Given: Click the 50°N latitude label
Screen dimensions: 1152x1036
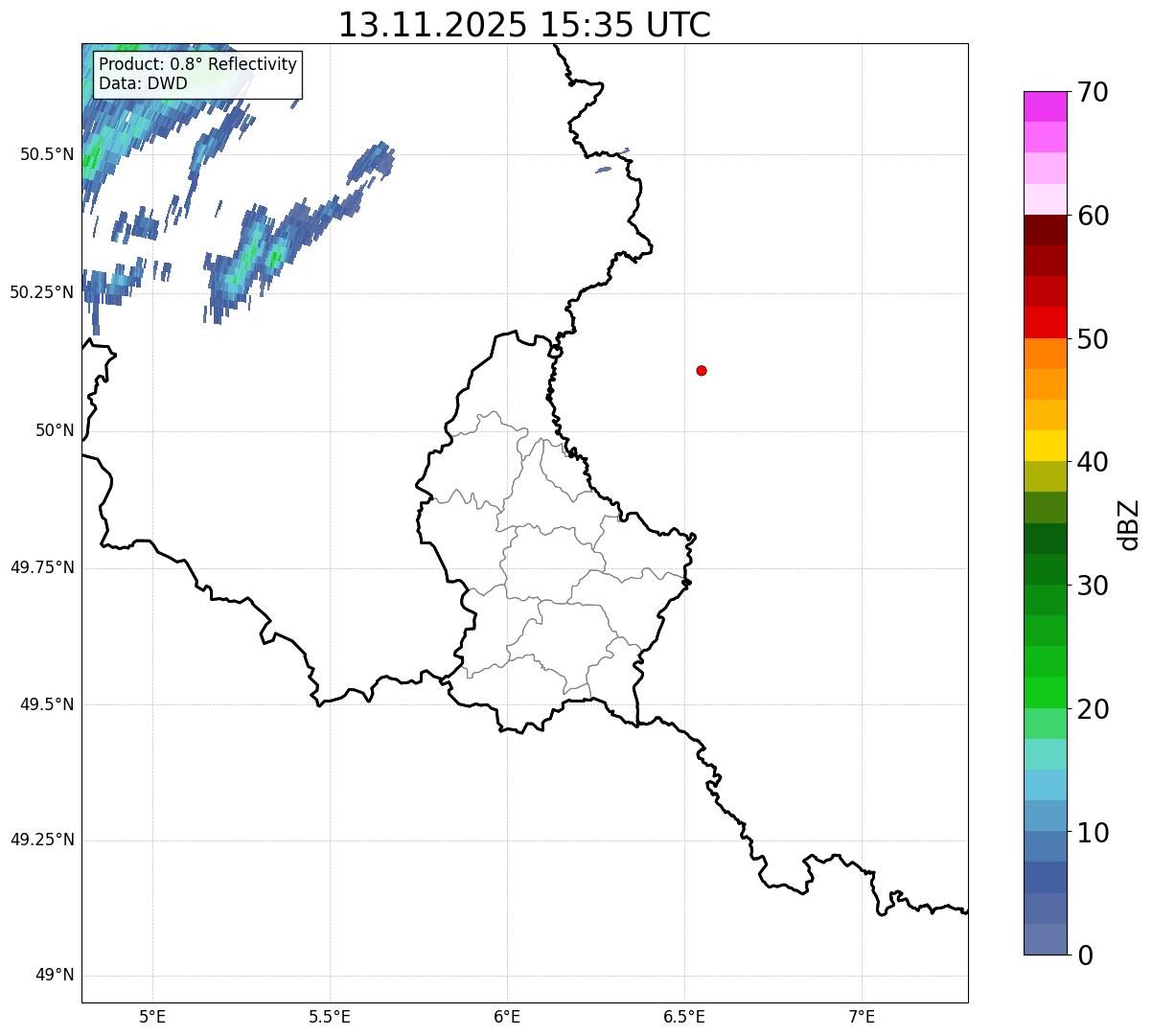Looking at the screenshot, I should pos(55,430).
